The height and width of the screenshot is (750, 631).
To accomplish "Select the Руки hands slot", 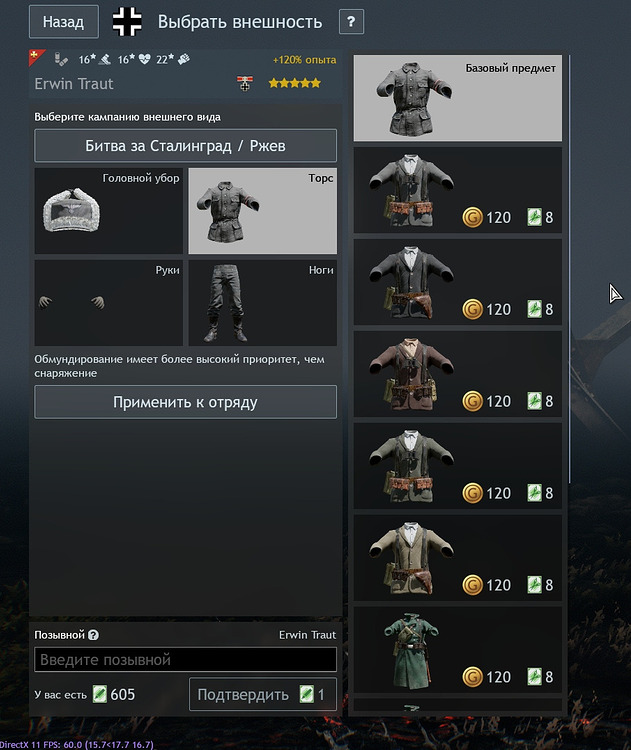I will tap(109, 303).
